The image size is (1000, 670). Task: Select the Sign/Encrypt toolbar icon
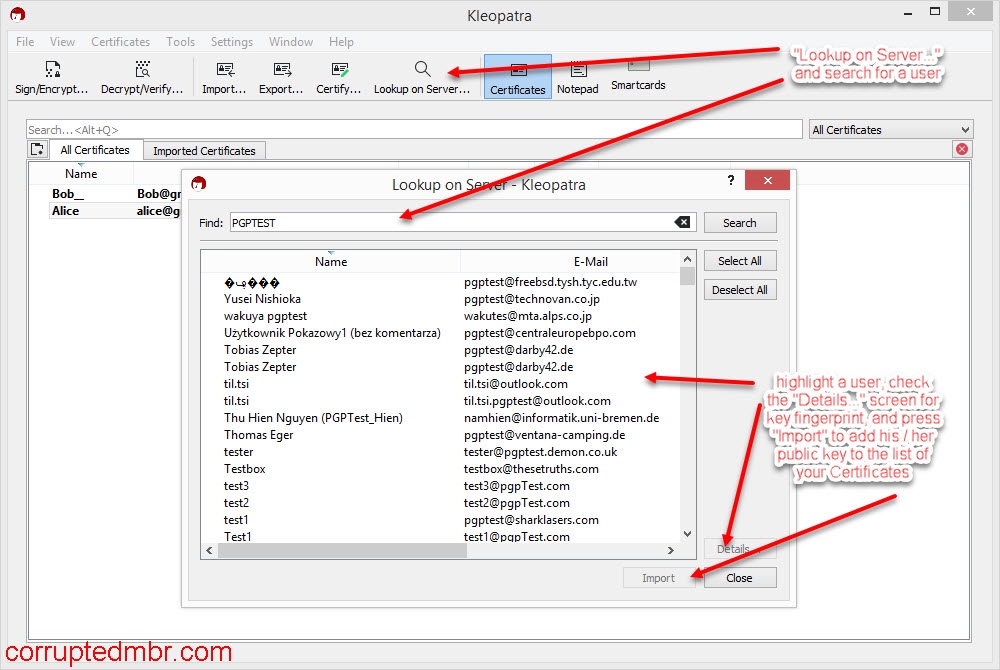pyautogui.click(x=50, y=75)
